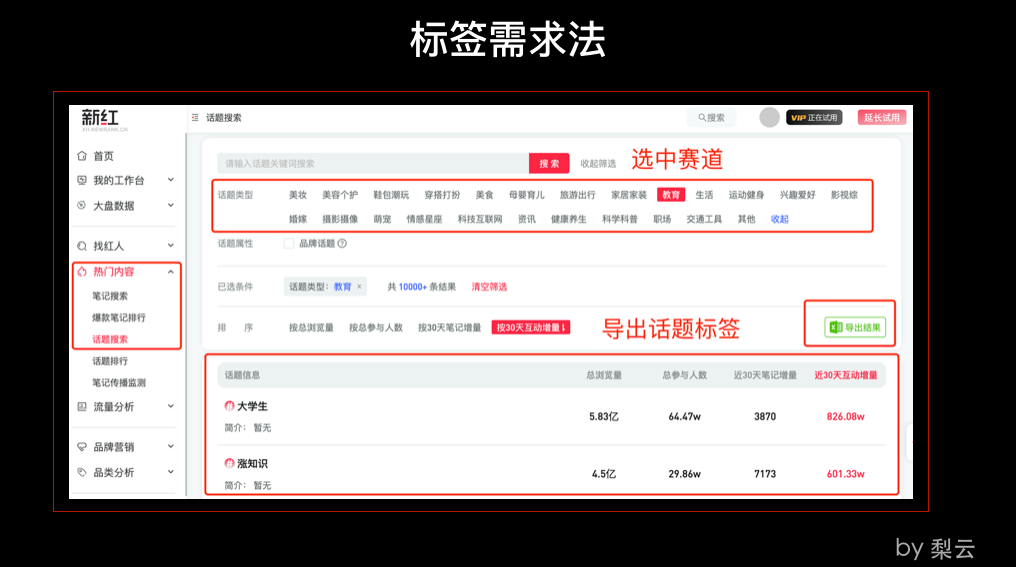Click the 热门内容 flame icon

coord(82,272)
